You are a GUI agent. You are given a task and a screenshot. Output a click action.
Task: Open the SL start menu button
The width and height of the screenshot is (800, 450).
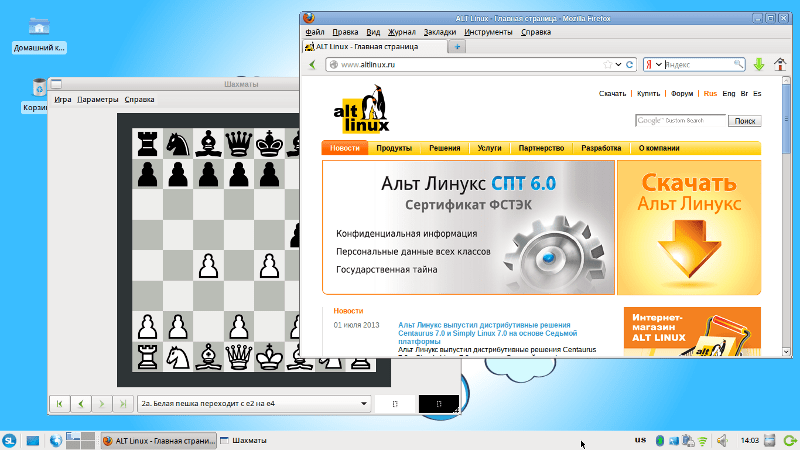pos(9,440)
